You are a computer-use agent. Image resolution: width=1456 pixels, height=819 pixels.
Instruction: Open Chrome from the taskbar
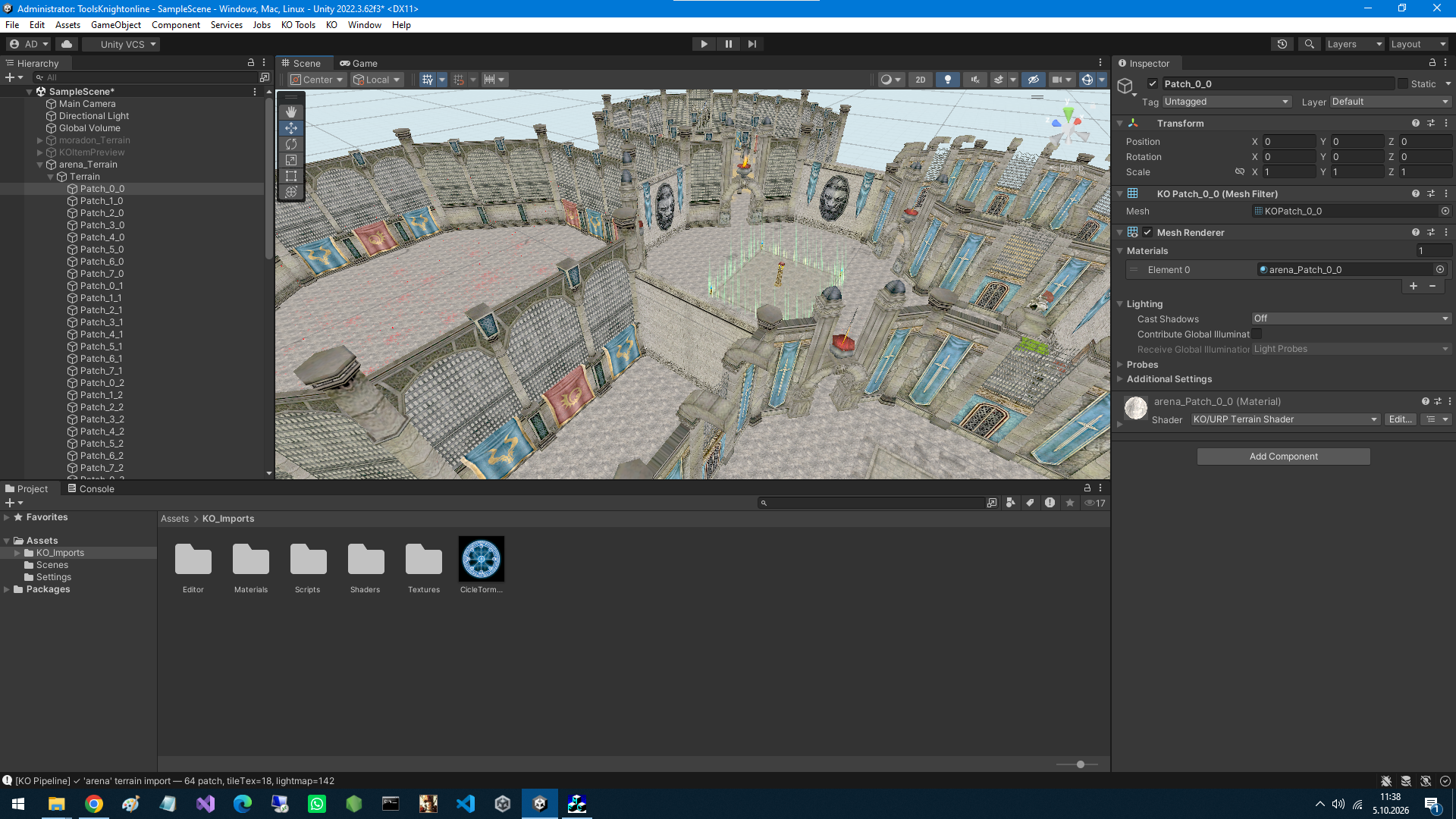coord(94,804)
